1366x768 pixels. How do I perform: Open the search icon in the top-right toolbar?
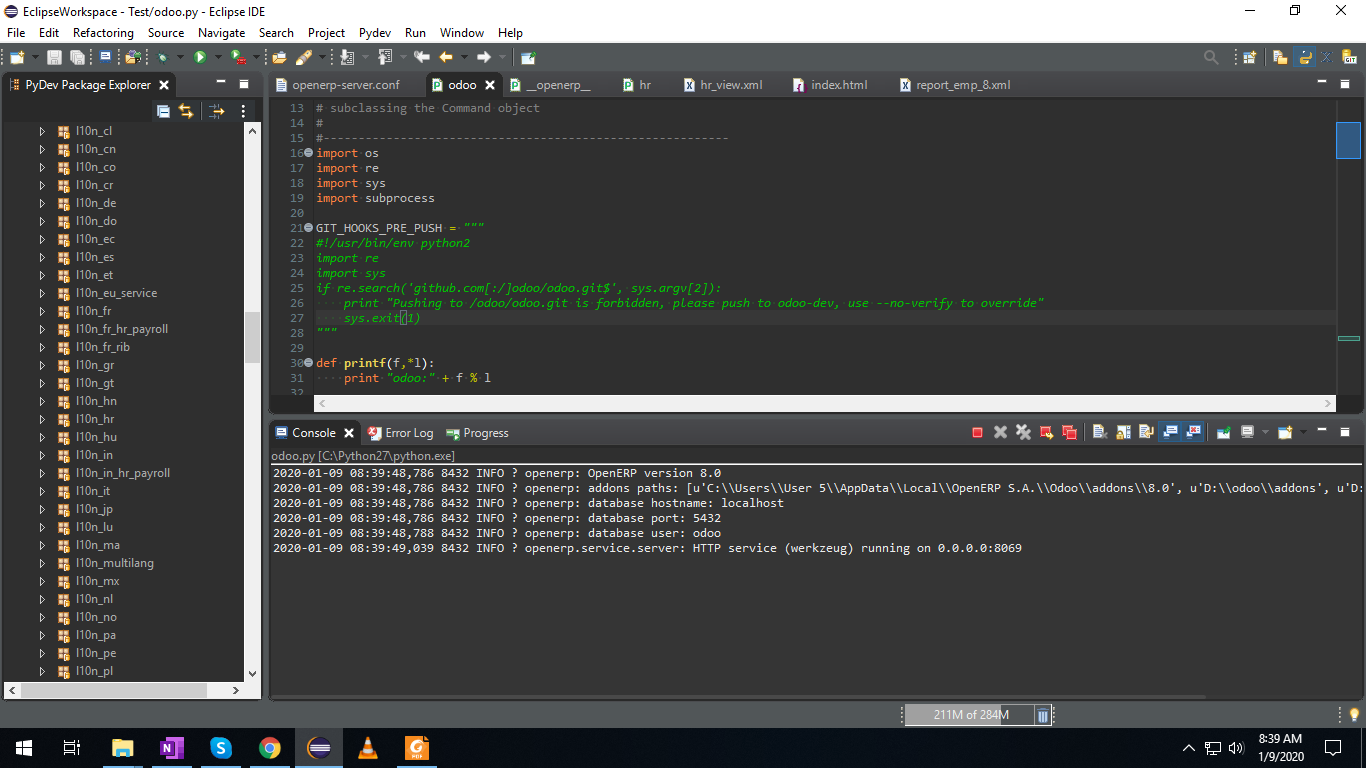coord(1210,57)
